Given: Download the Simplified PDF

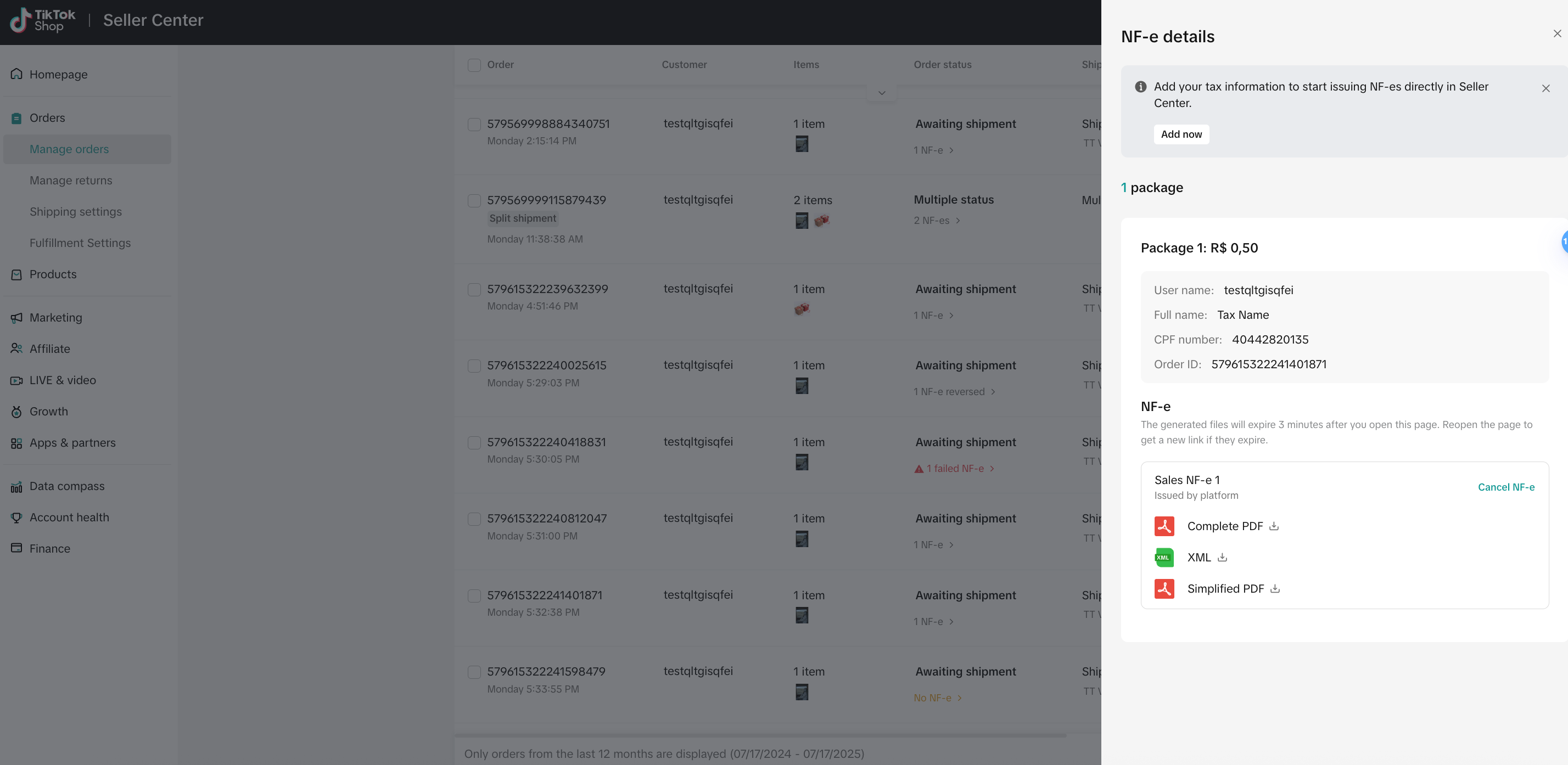Looking at the screenshot, I should [x=1275, y=588].
